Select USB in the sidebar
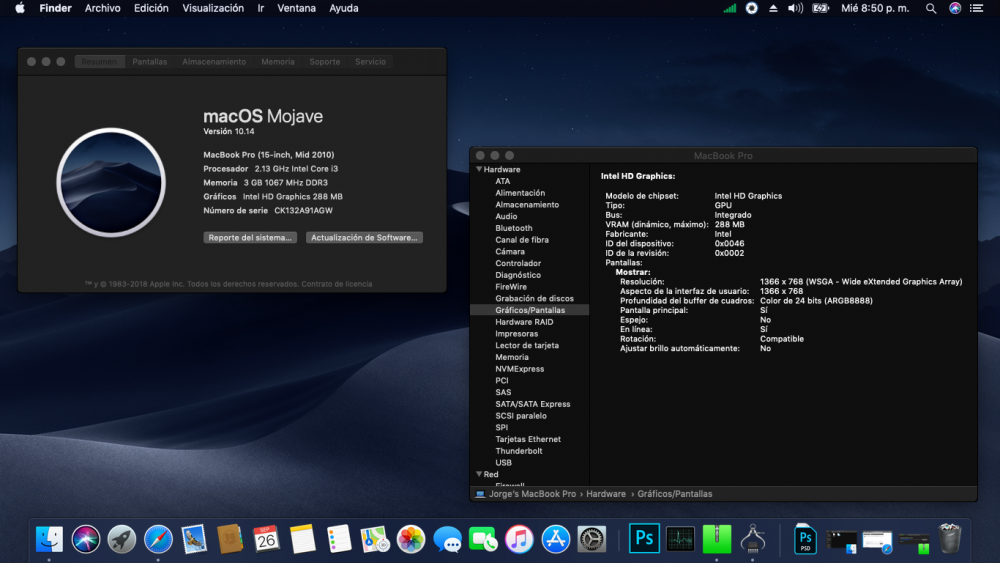1000x563 pixels. click(x=503, y=463)
